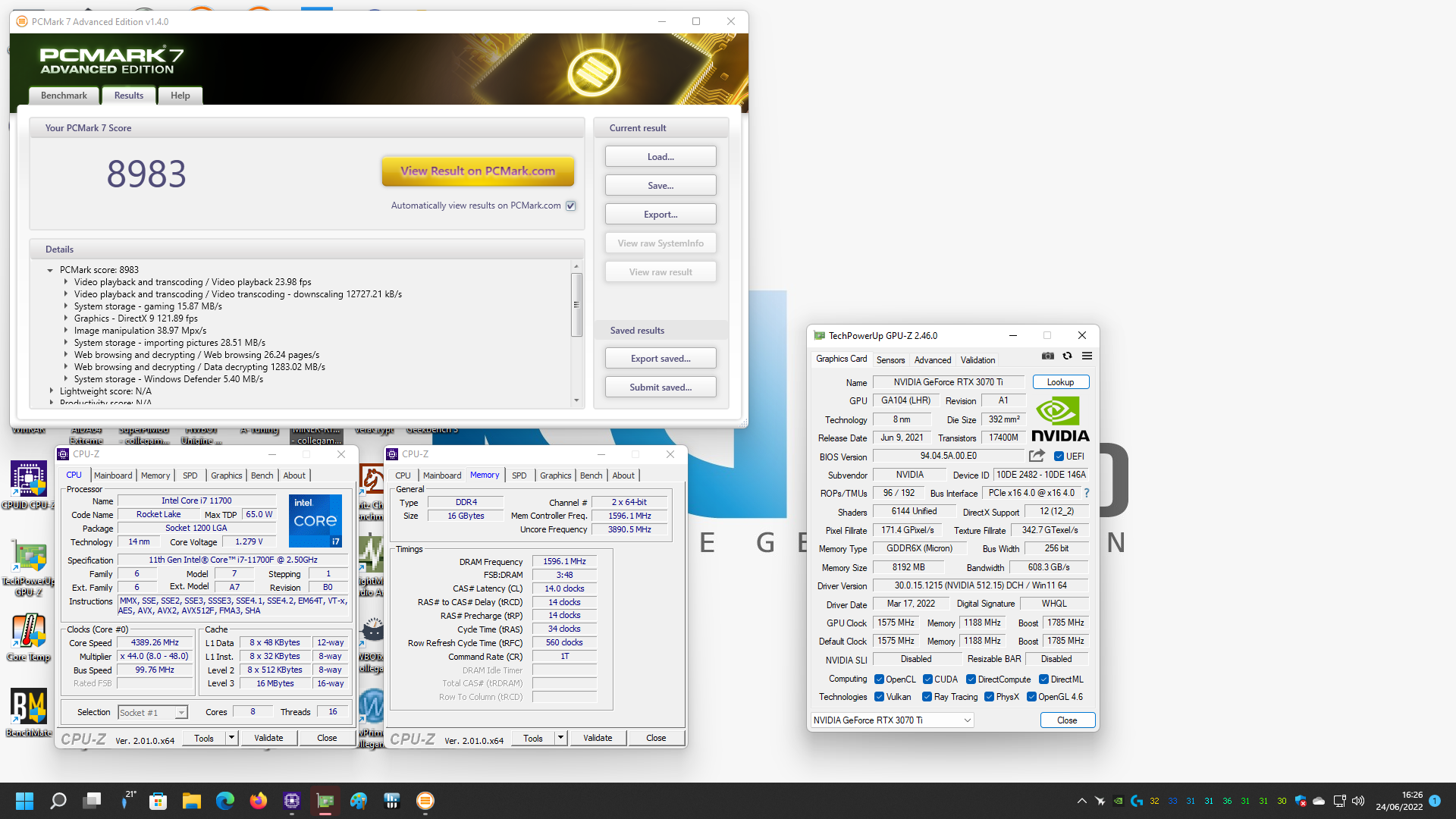Toggle the UEFI checkbox in GPU-Z

[x=1059, y=457]
